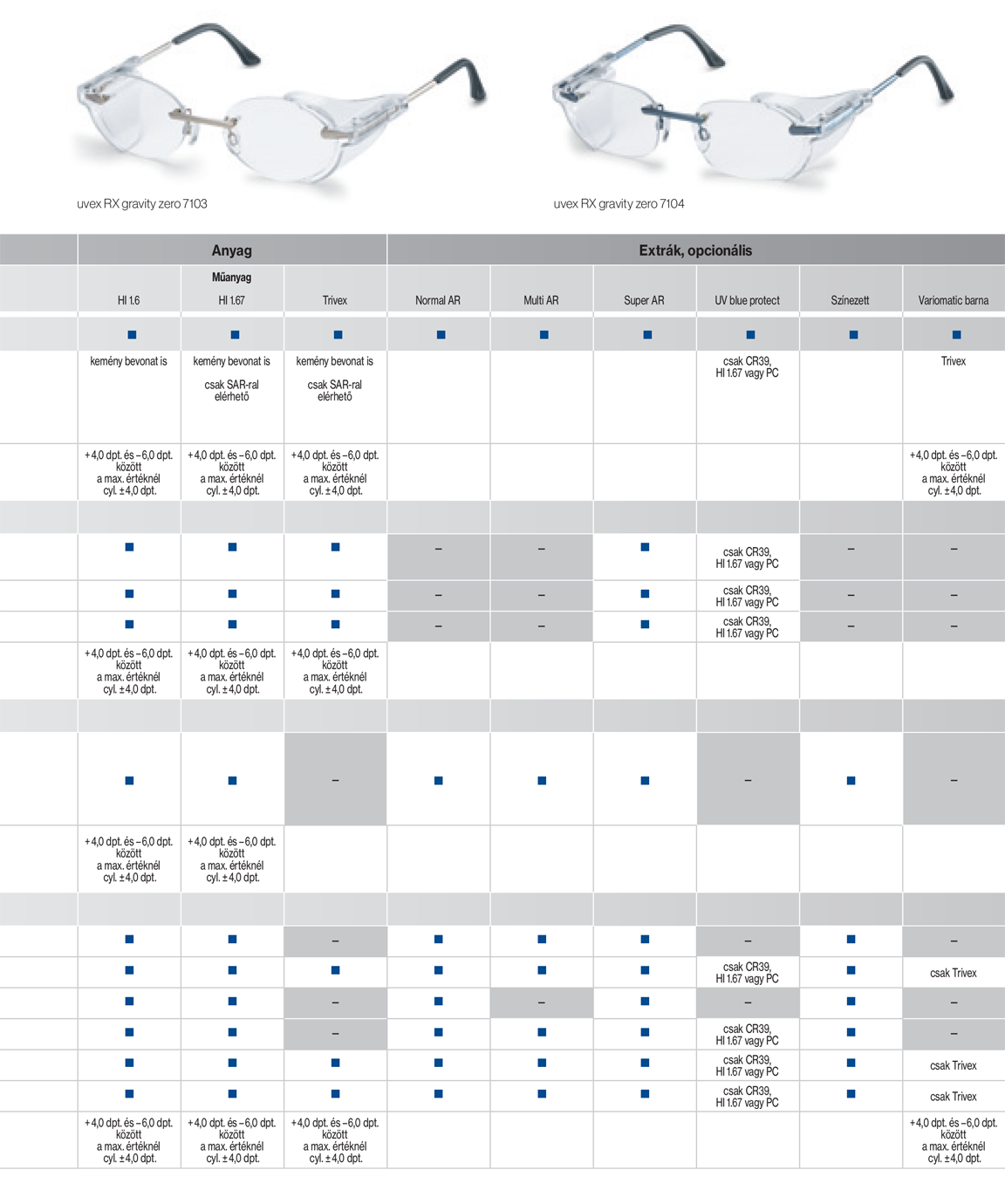This screenshot has width=1005, height=1204.
Task: Click the 'Trivex' note under Variomatic barna
Action: click(954, 361)
